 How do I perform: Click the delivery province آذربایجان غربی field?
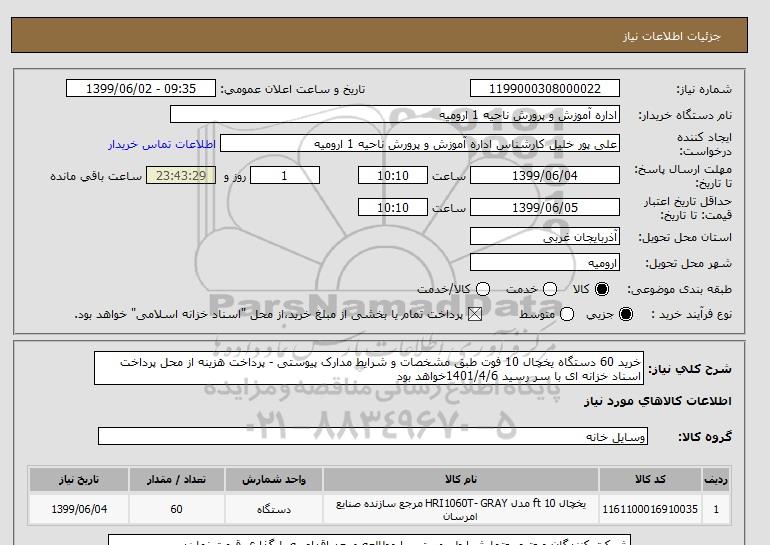(545, 237)
